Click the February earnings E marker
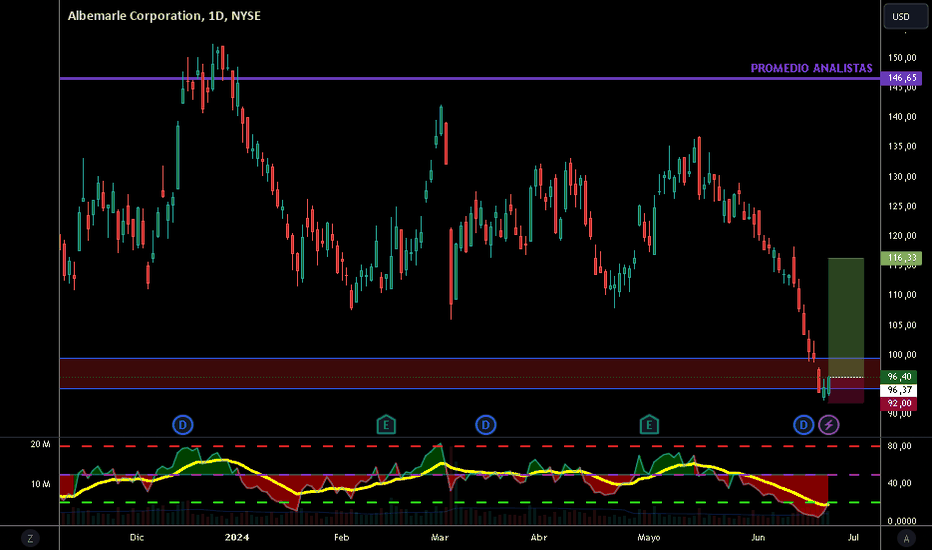 click(x=386, y=425)
